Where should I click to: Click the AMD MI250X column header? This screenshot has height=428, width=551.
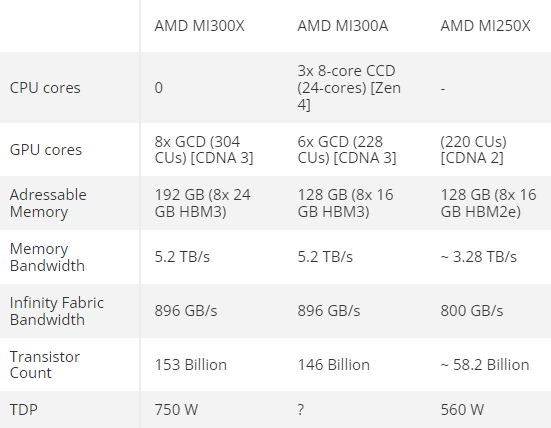(485, 26)
